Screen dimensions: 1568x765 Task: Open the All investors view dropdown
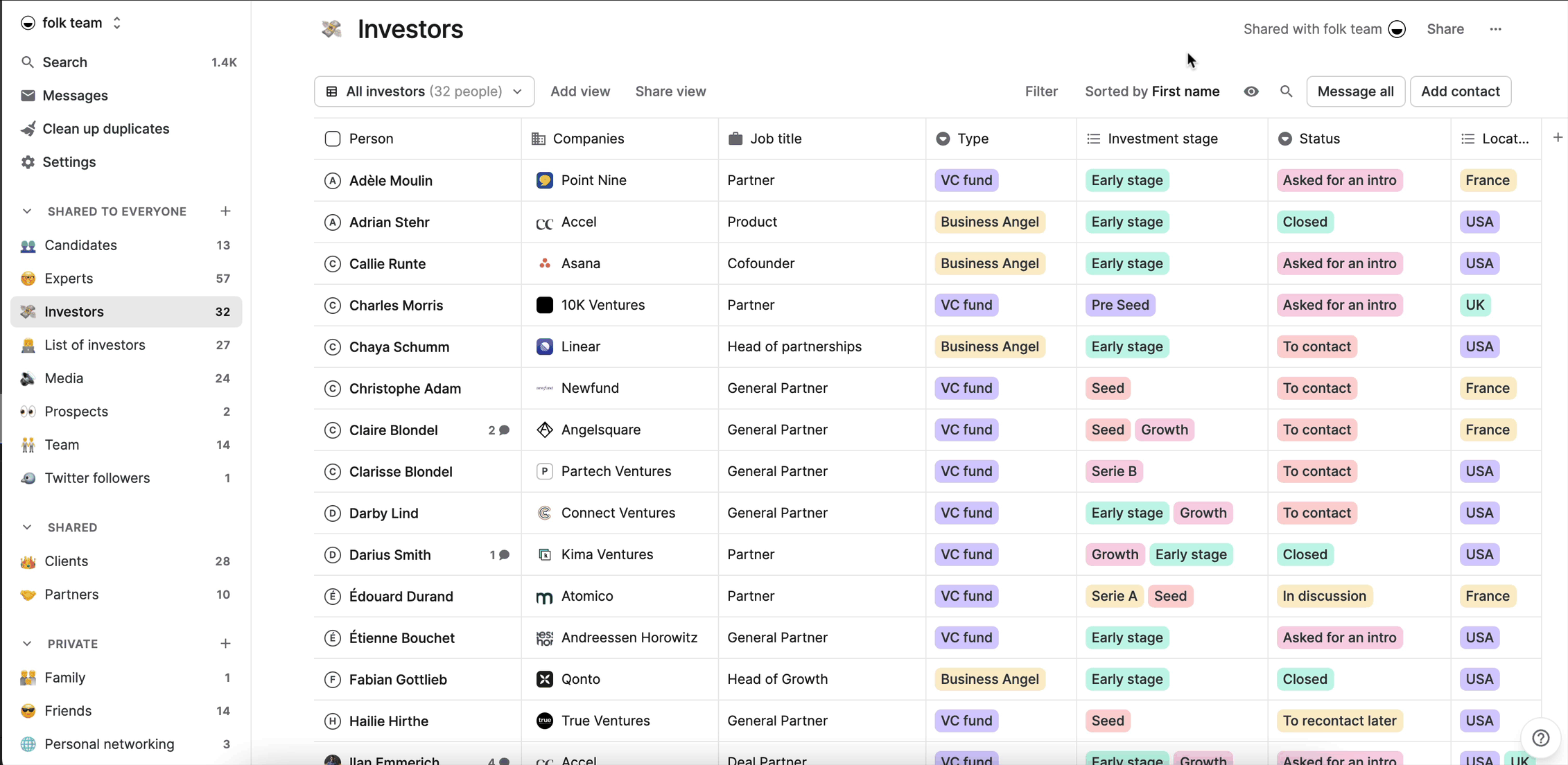(x=424, y=91)
